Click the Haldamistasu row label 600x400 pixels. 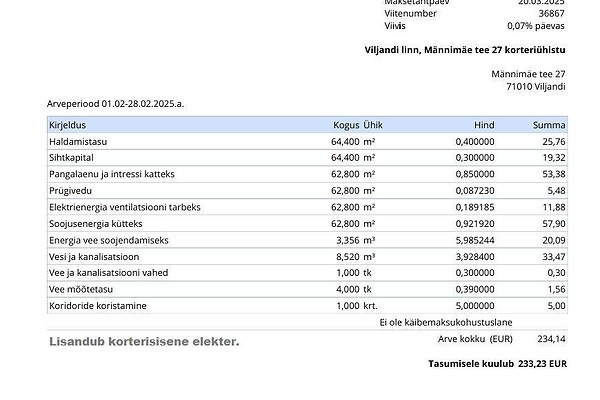pos(78,142)
